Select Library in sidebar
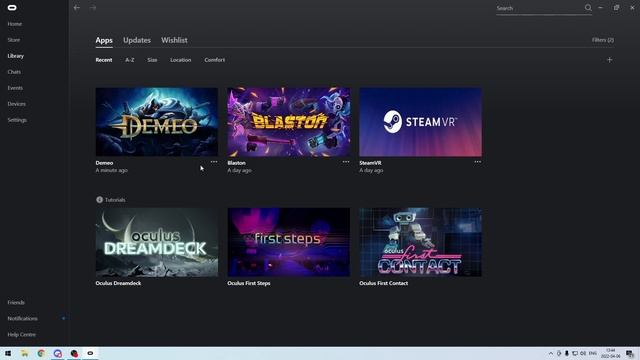 [x=16, y=56]
